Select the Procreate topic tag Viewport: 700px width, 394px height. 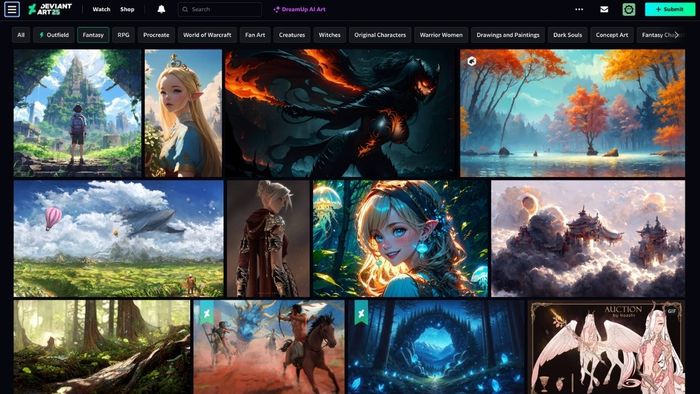coord(156,35)
